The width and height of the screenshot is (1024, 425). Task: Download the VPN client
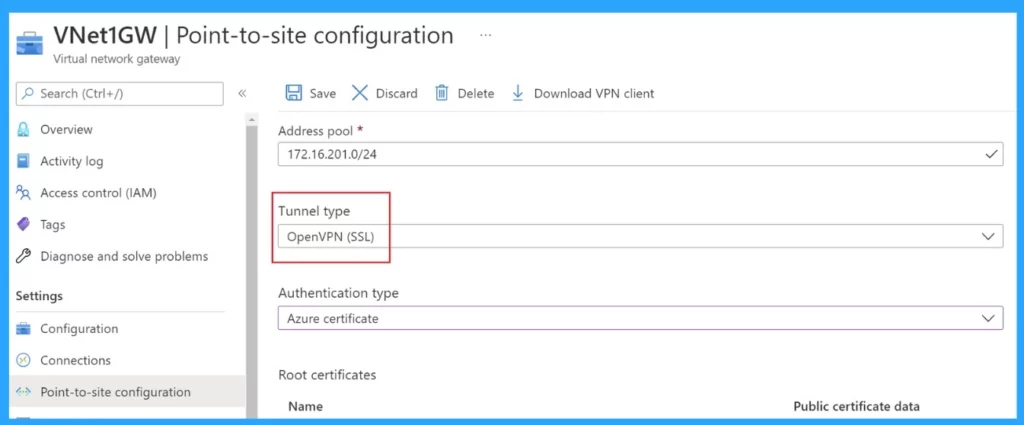[583, 93]
